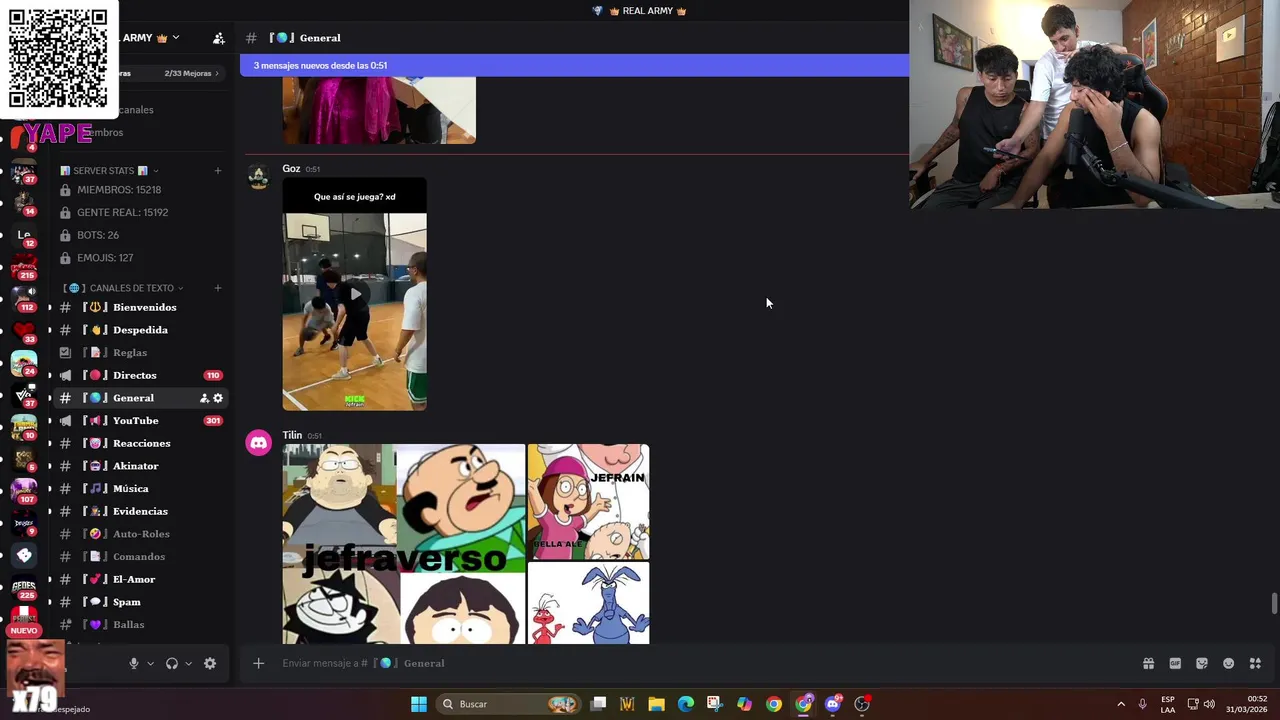Screen dimensions: 1280x720
Task: Open the server icon with the 112 badge
Action: pyautogui.click(x=24, y=298)
